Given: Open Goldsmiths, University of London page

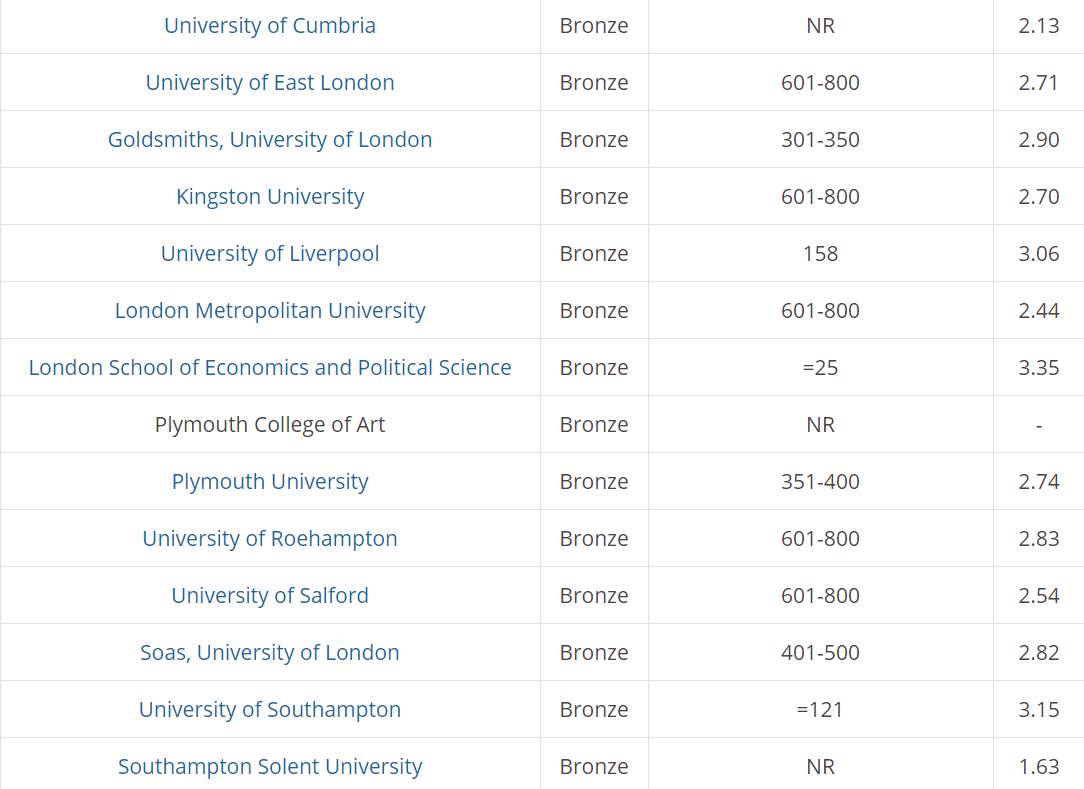Looking at the screenshot, I should tap(270, 140).
